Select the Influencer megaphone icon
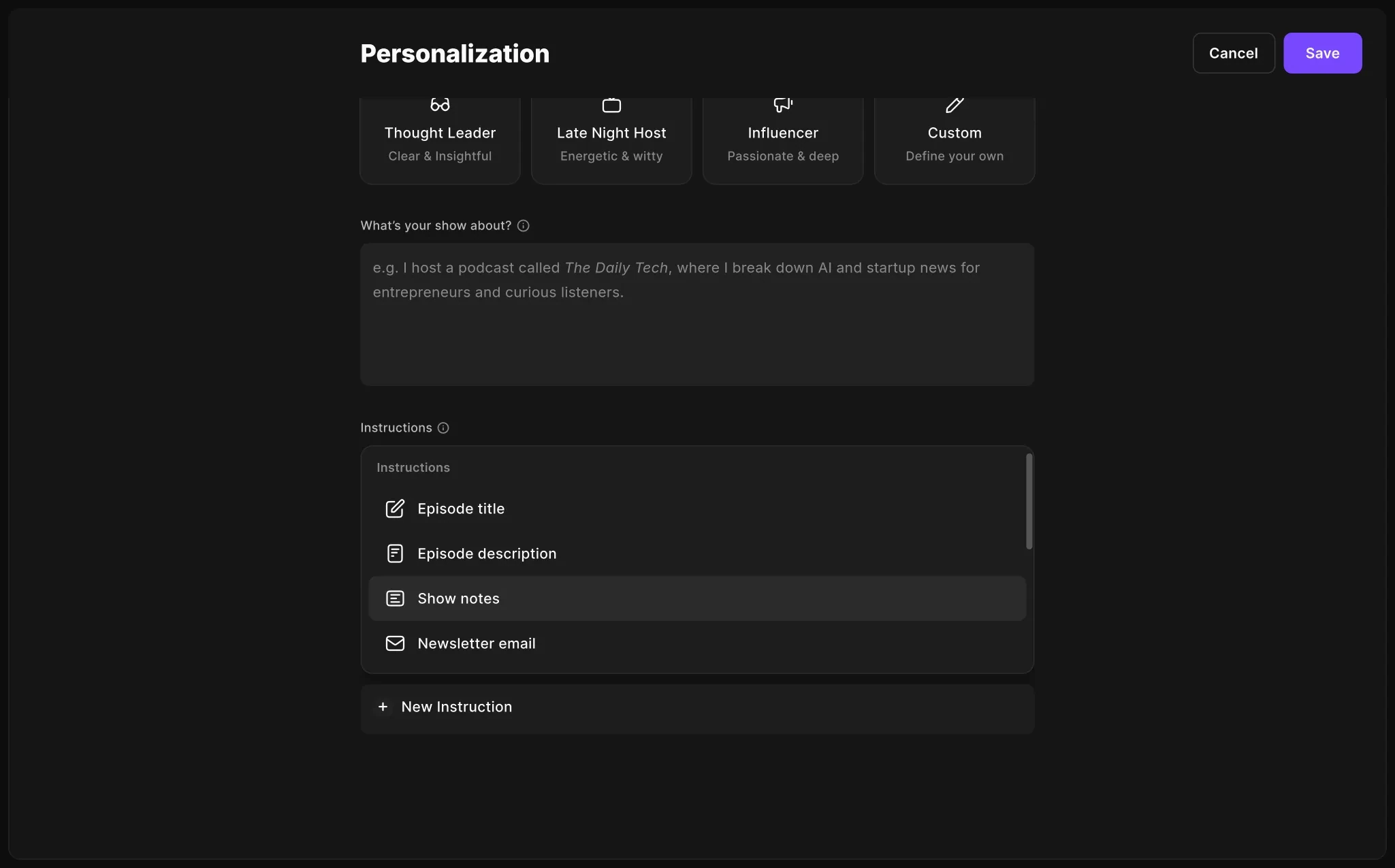 pyautogui.click(x=783, y=105)
